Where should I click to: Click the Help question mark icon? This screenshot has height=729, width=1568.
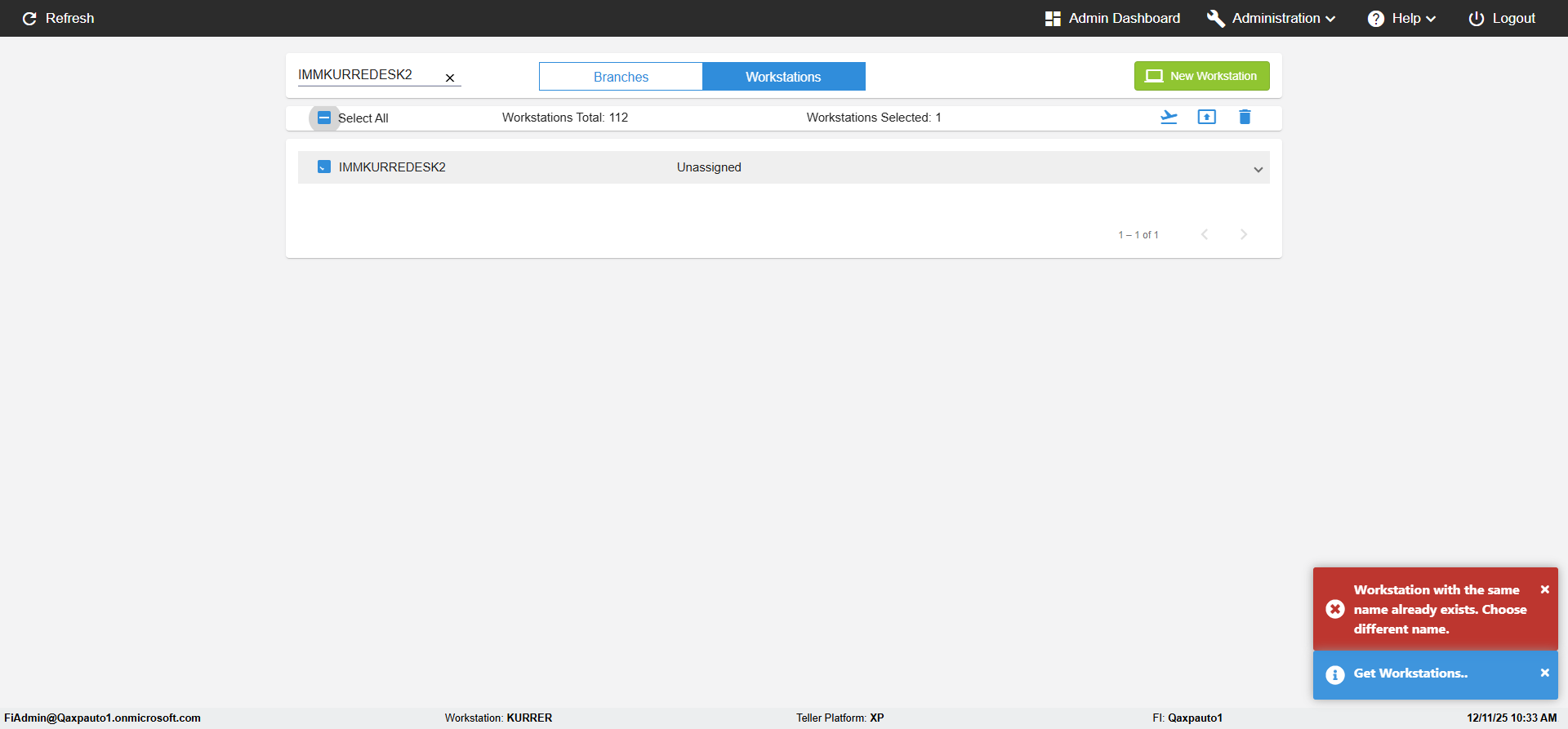pyautogui.click(x=1376, y=19)
